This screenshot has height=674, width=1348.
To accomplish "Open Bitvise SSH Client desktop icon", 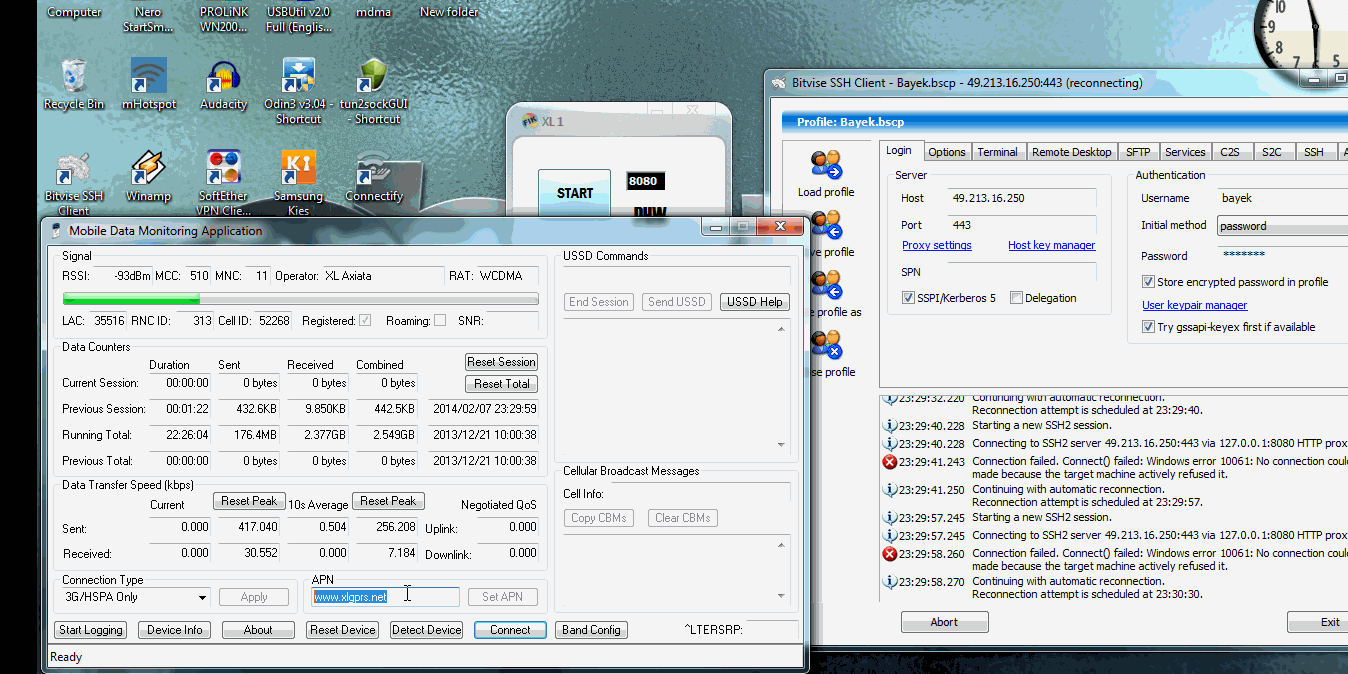I will pos(74,183).
